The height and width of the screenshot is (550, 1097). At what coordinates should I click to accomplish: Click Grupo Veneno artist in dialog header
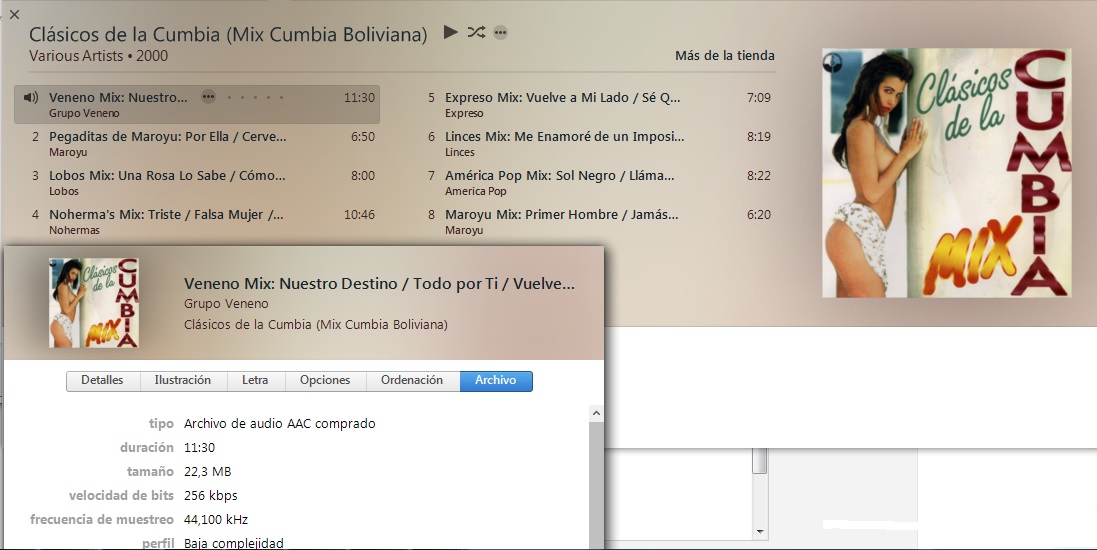point(226,304)
